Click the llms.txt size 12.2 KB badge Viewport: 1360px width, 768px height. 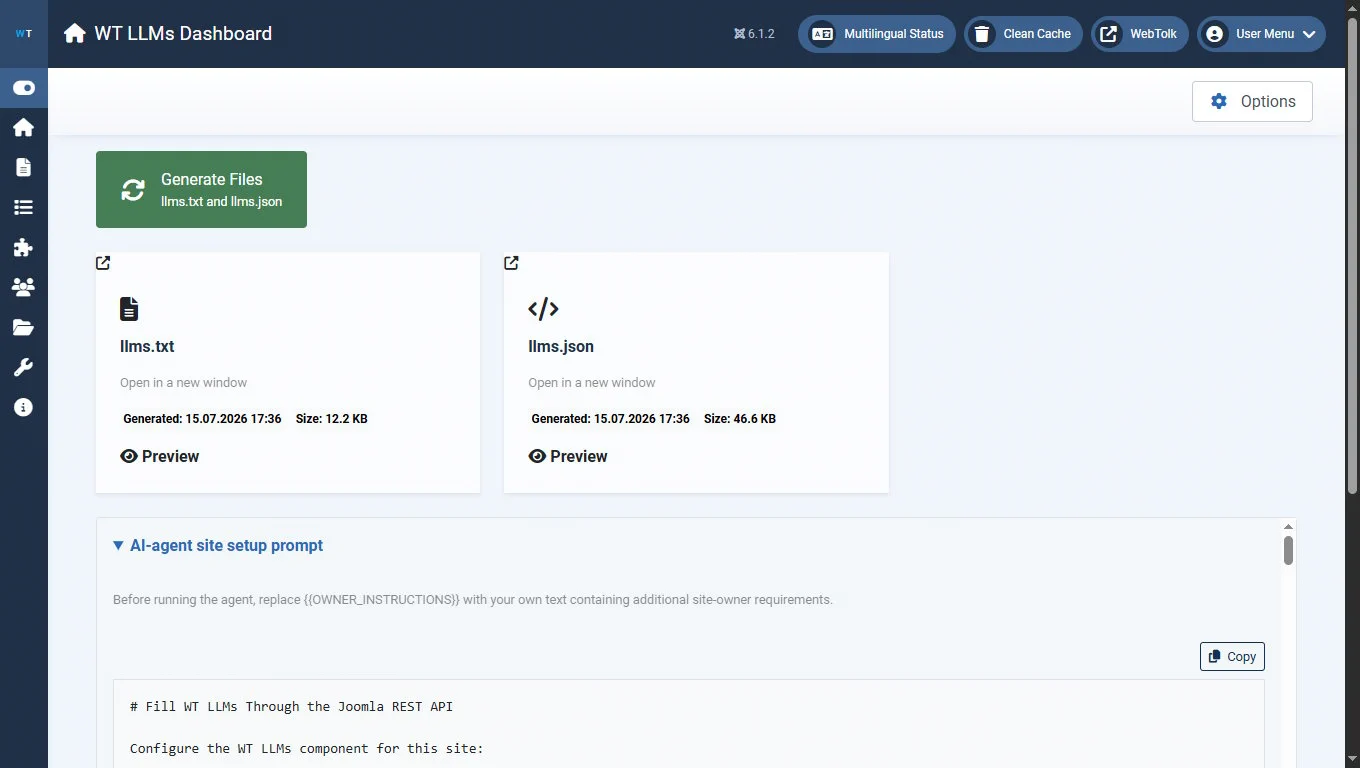[x=332, y=419]
